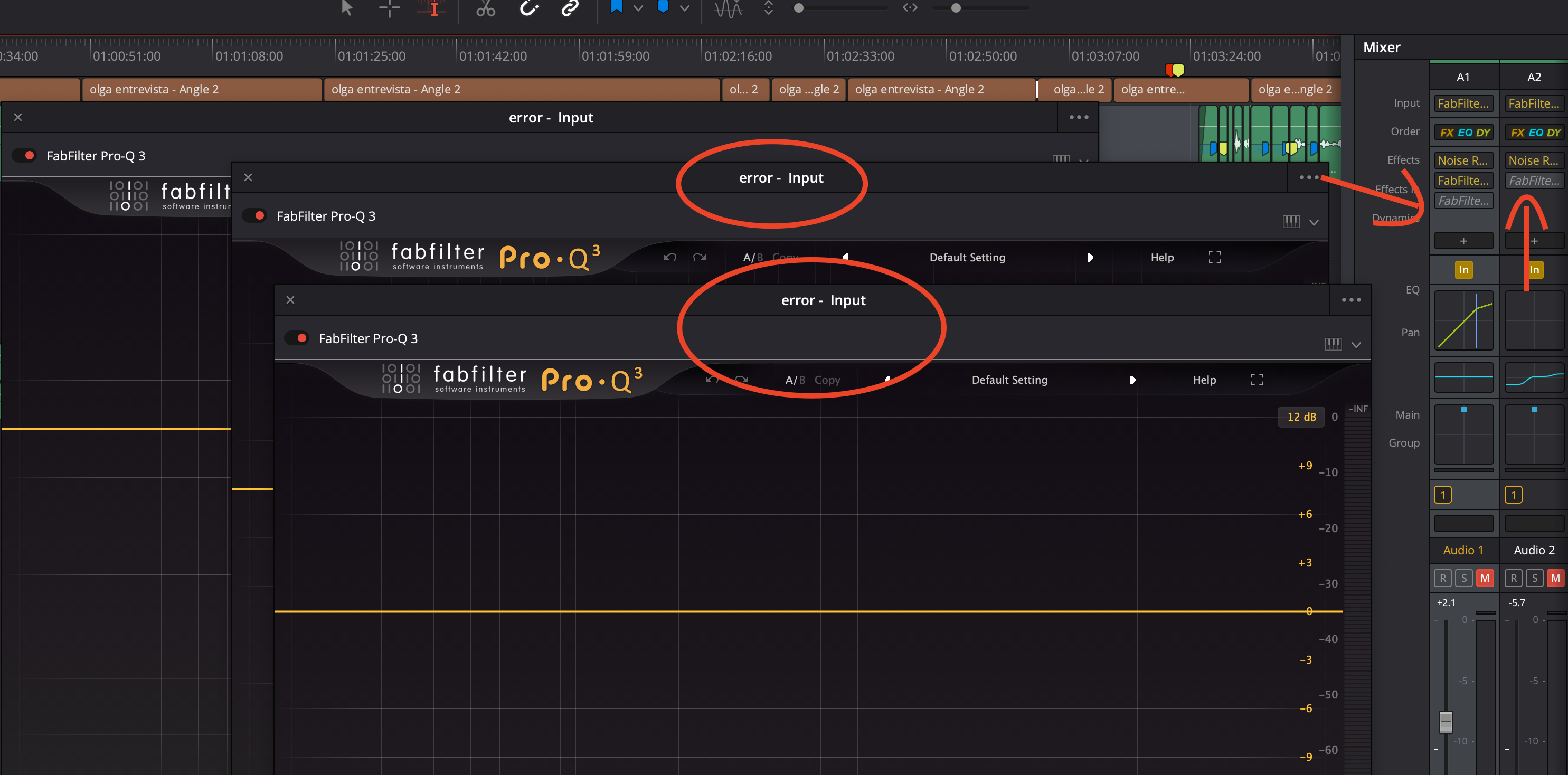Undo in the middle Pro-Q 3 window

point(669,257)
